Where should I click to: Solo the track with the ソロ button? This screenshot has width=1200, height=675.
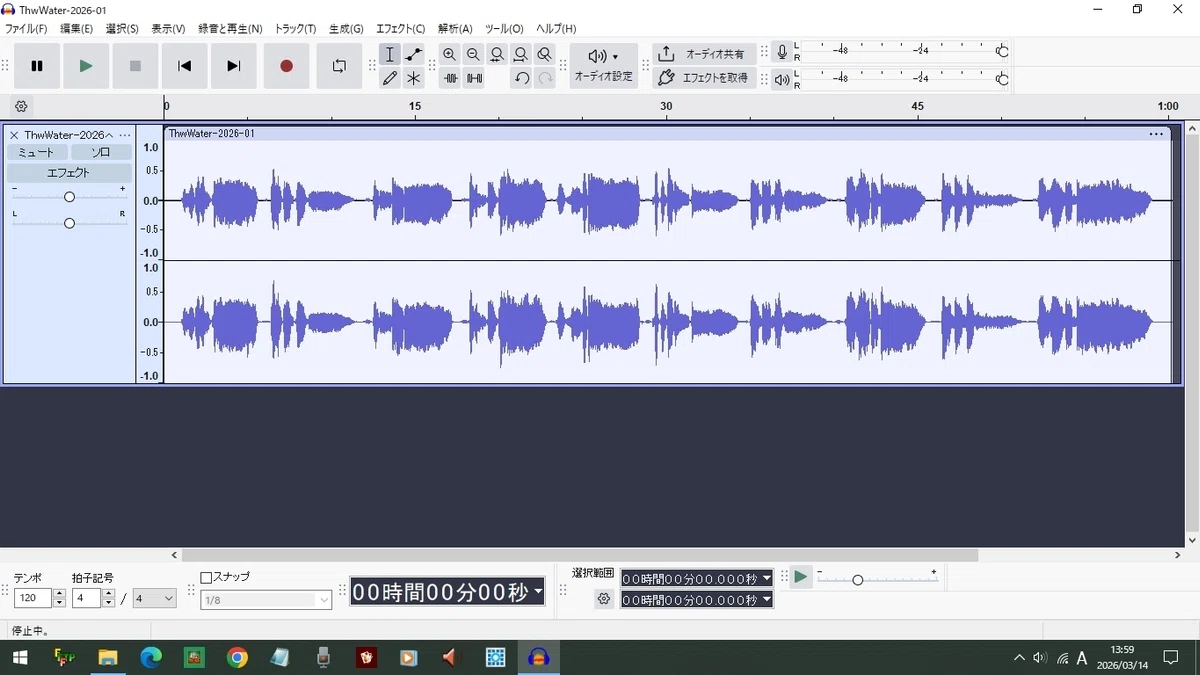(101, 152)
